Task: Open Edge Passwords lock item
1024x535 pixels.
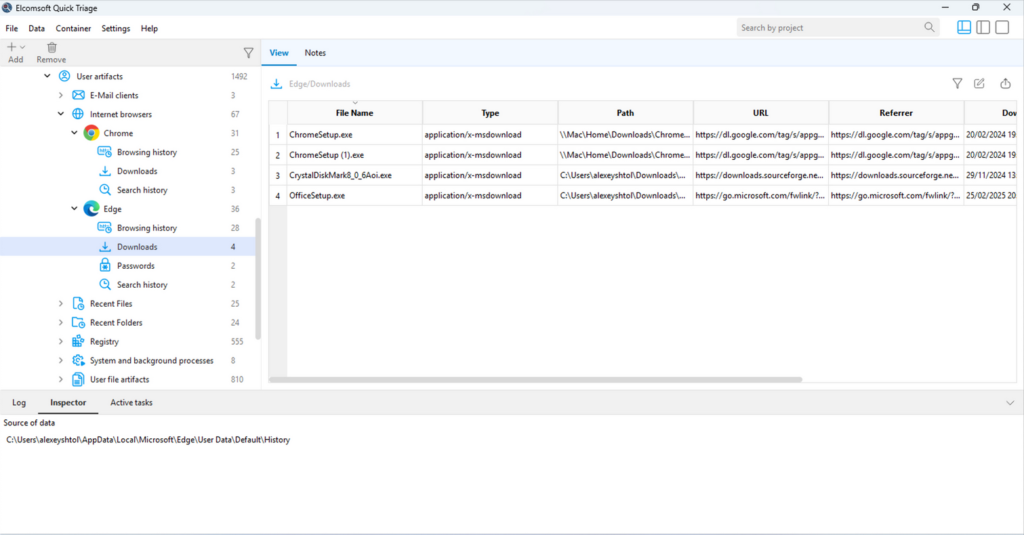Action: [135, 266]
